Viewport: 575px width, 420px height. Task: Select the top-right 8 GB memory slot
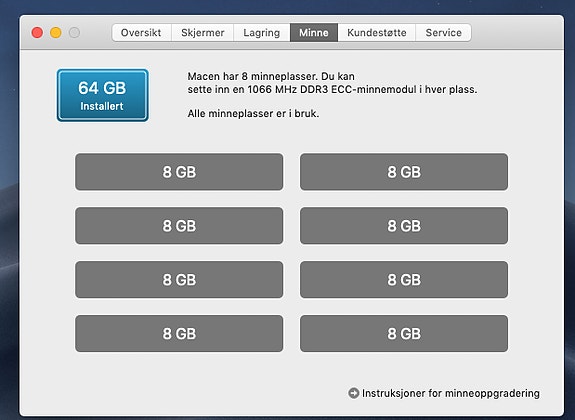(404, 172)
